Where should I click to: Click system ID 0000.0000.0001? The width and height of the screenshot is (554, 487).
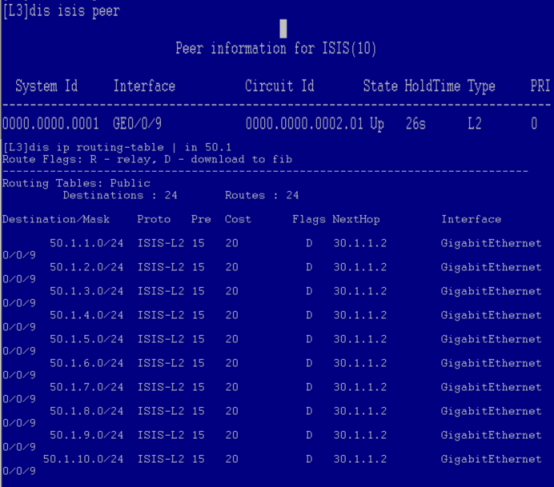(x=51, y=124)
